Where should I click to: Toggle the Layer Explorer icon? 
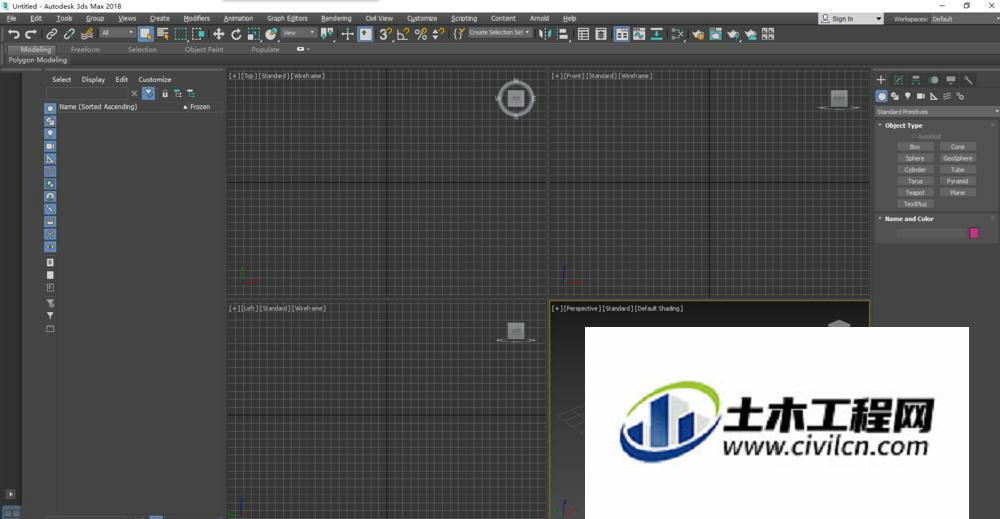point(601,34)
